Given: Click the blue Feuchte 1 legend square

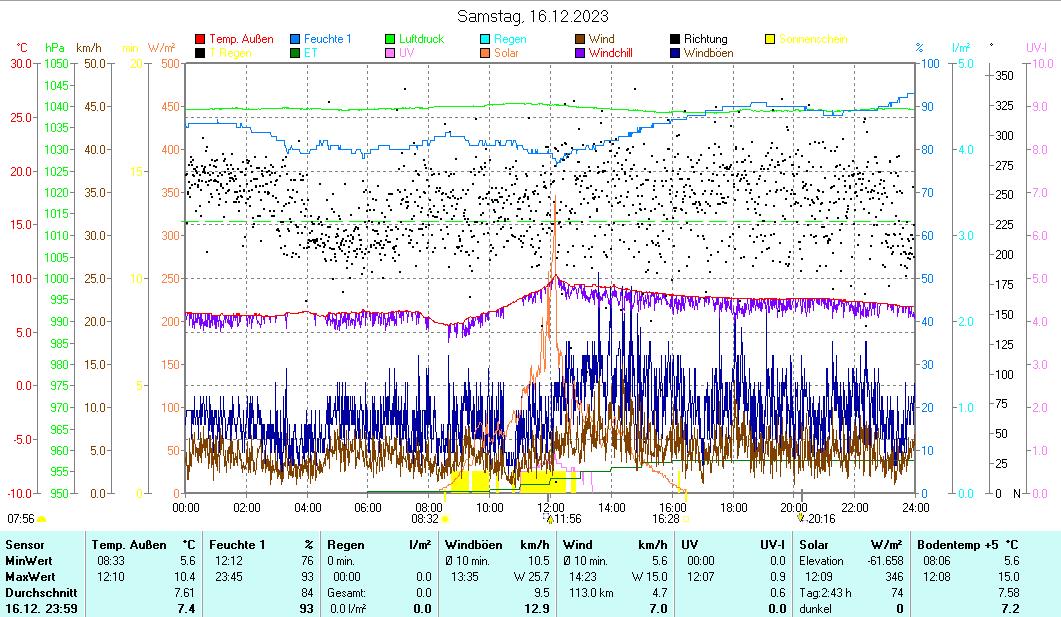Looking at the screenshot, I should [295, 39].
